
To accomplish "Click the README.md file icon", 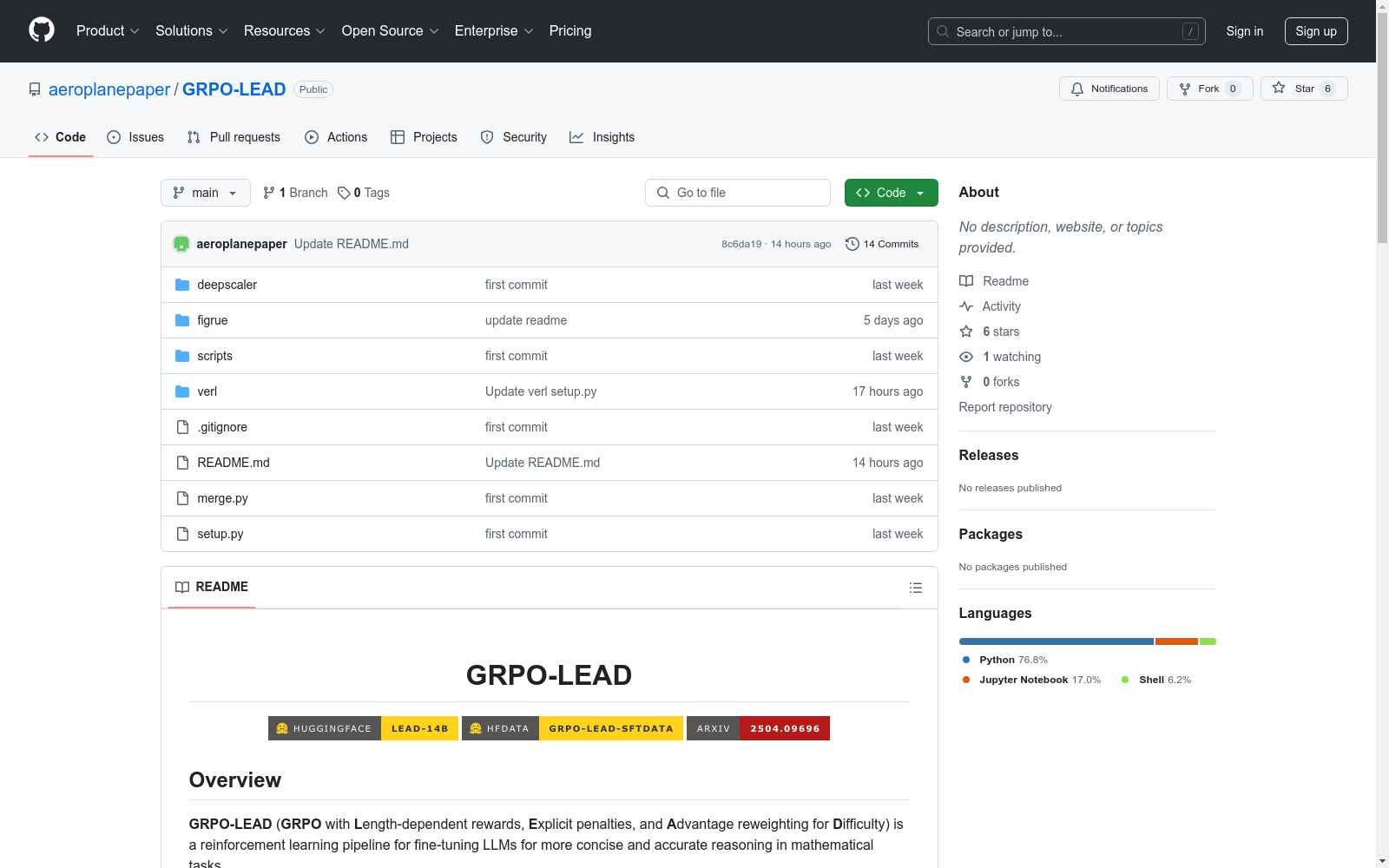I will (x=182, y=463).
